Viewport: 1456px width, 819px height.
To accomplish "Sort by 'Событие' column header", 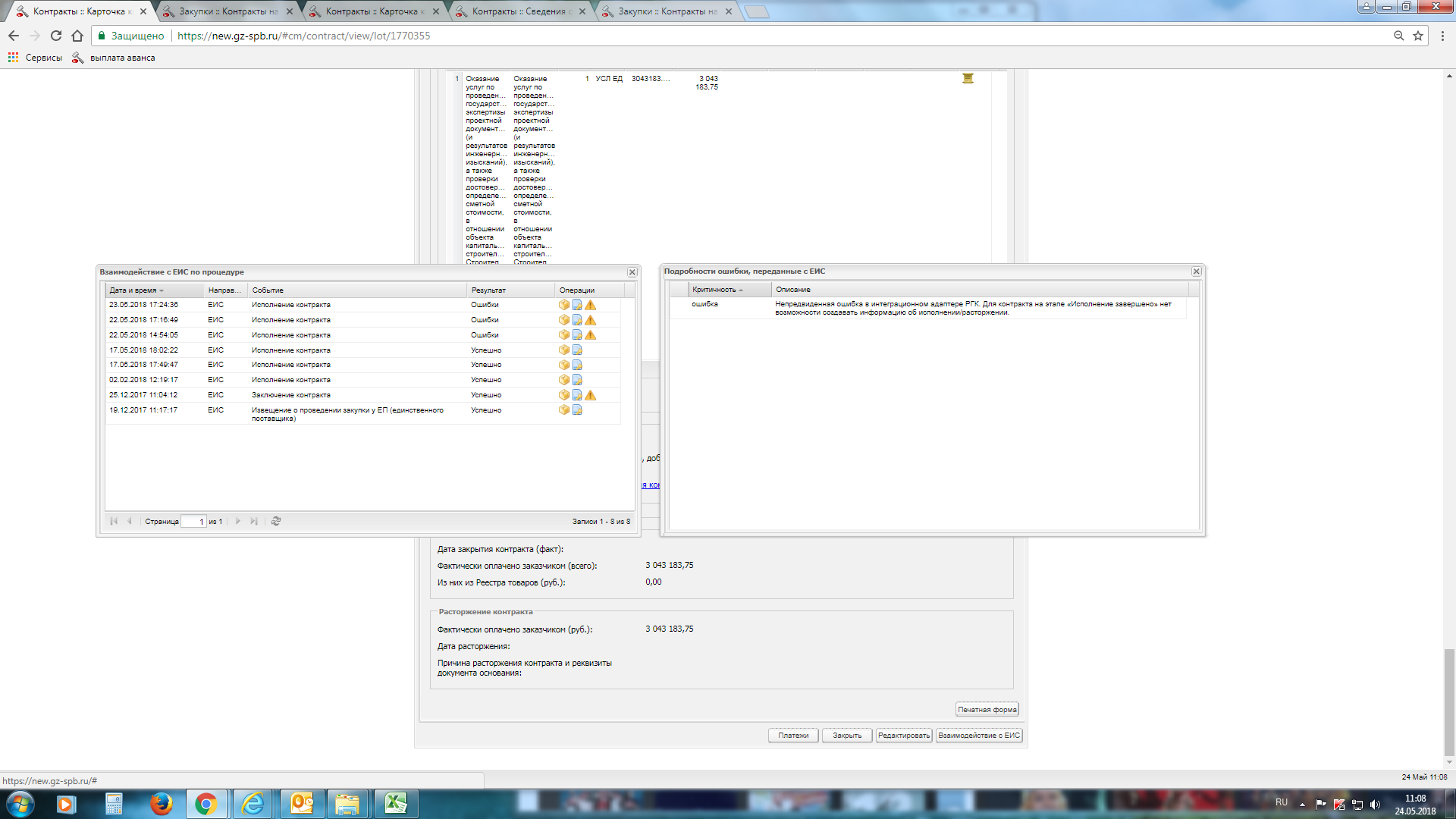I will [x=357, y=290].
